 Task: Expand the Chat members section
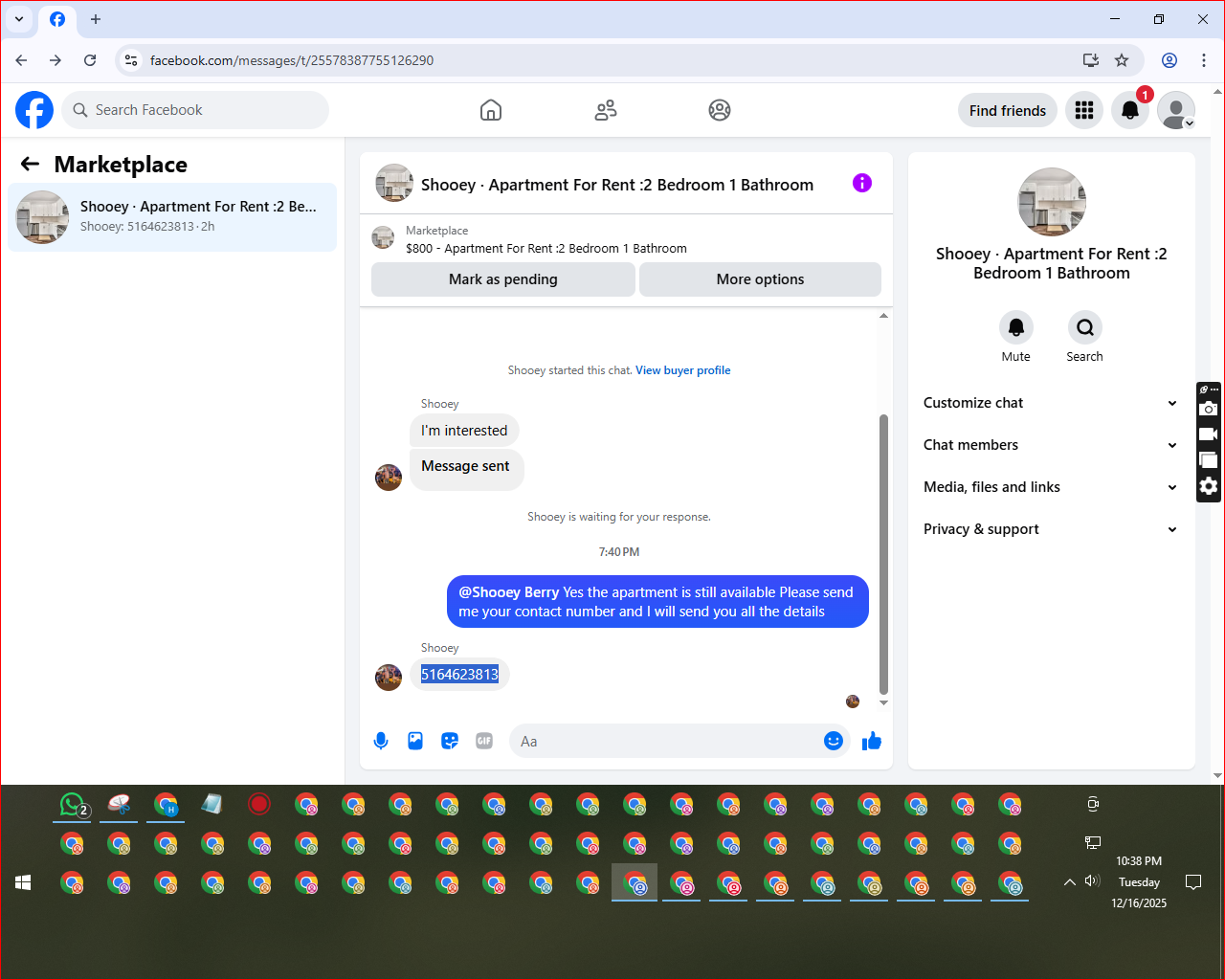click(x=1052, y=445)
